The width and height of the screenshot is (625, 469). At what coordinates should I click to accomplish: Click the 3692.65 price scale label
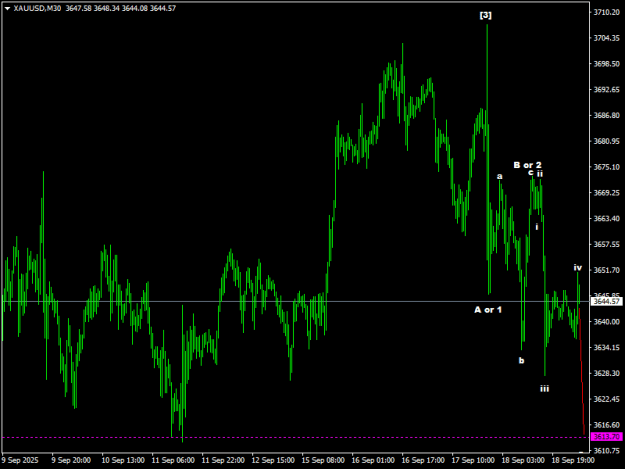coord(607,89)
